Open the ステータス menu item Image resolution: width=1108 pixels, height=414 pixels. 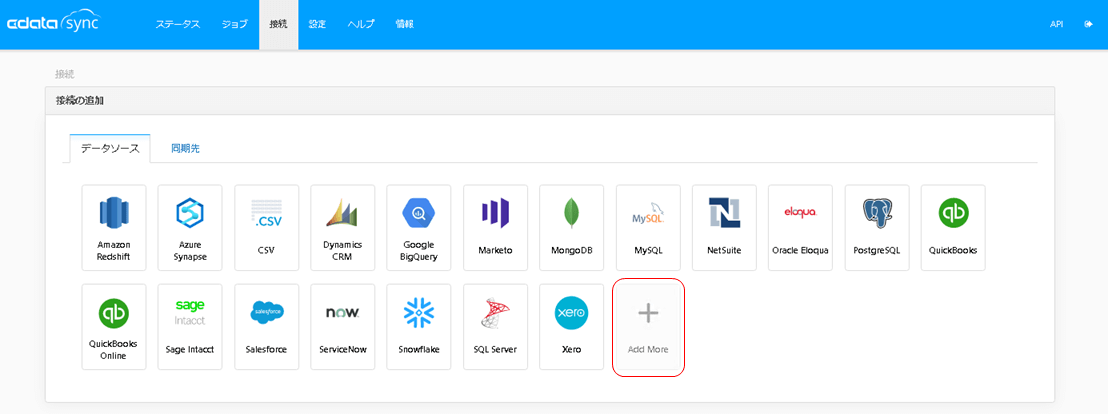[x=178, y=24]
